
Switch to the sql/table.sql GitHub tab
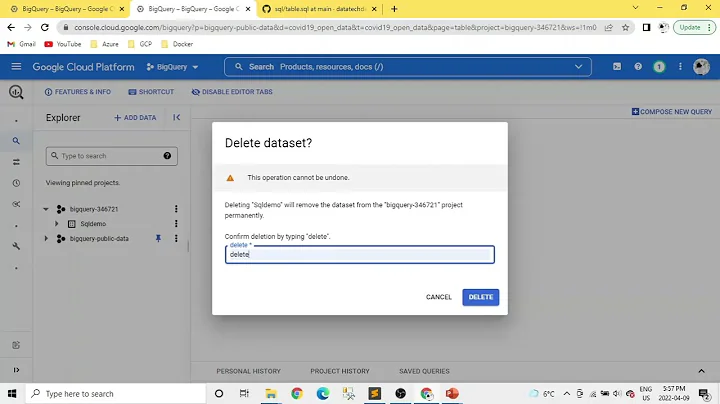click(320, 9)
